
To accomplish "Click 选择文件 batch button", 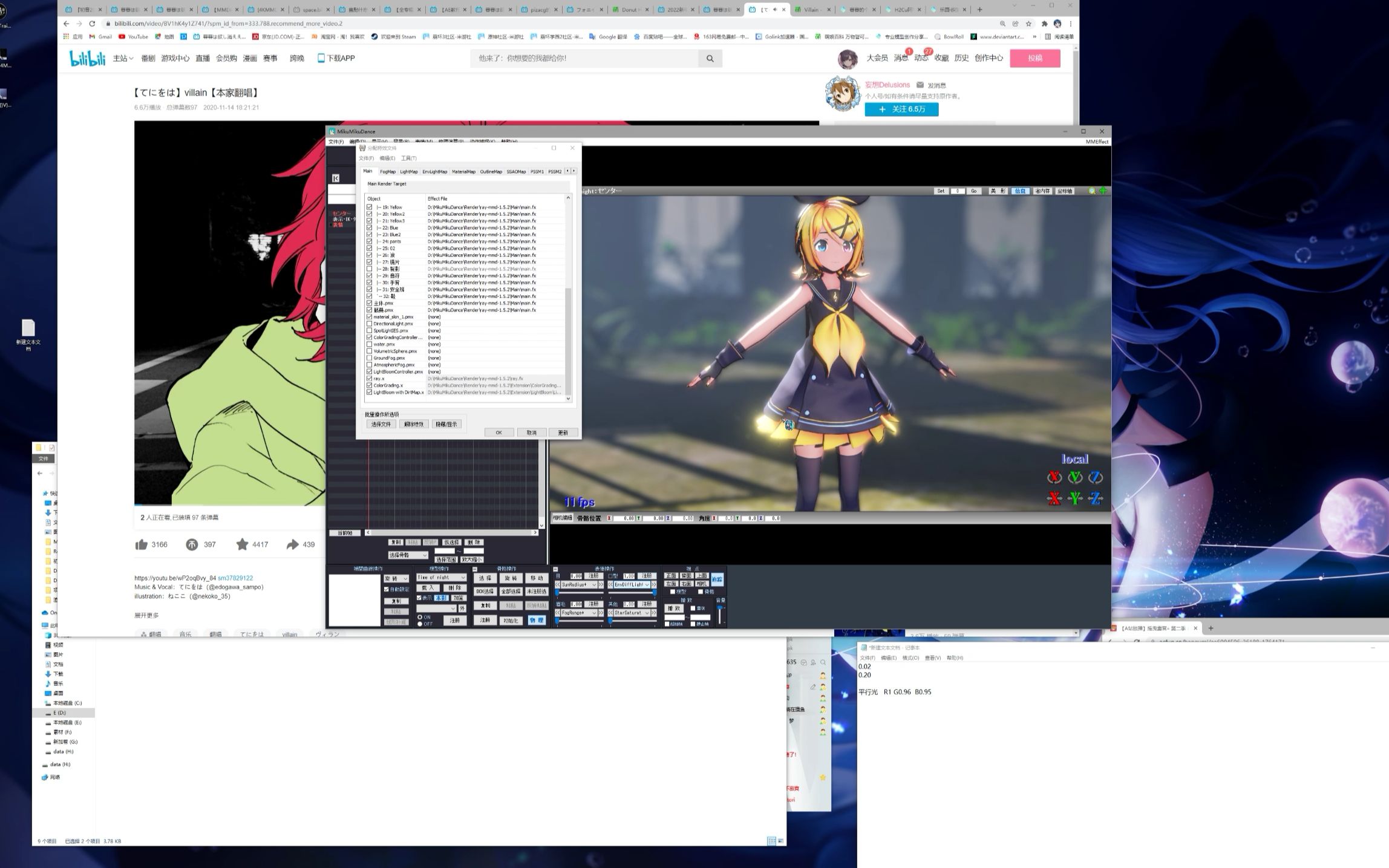I will point(381,425).
